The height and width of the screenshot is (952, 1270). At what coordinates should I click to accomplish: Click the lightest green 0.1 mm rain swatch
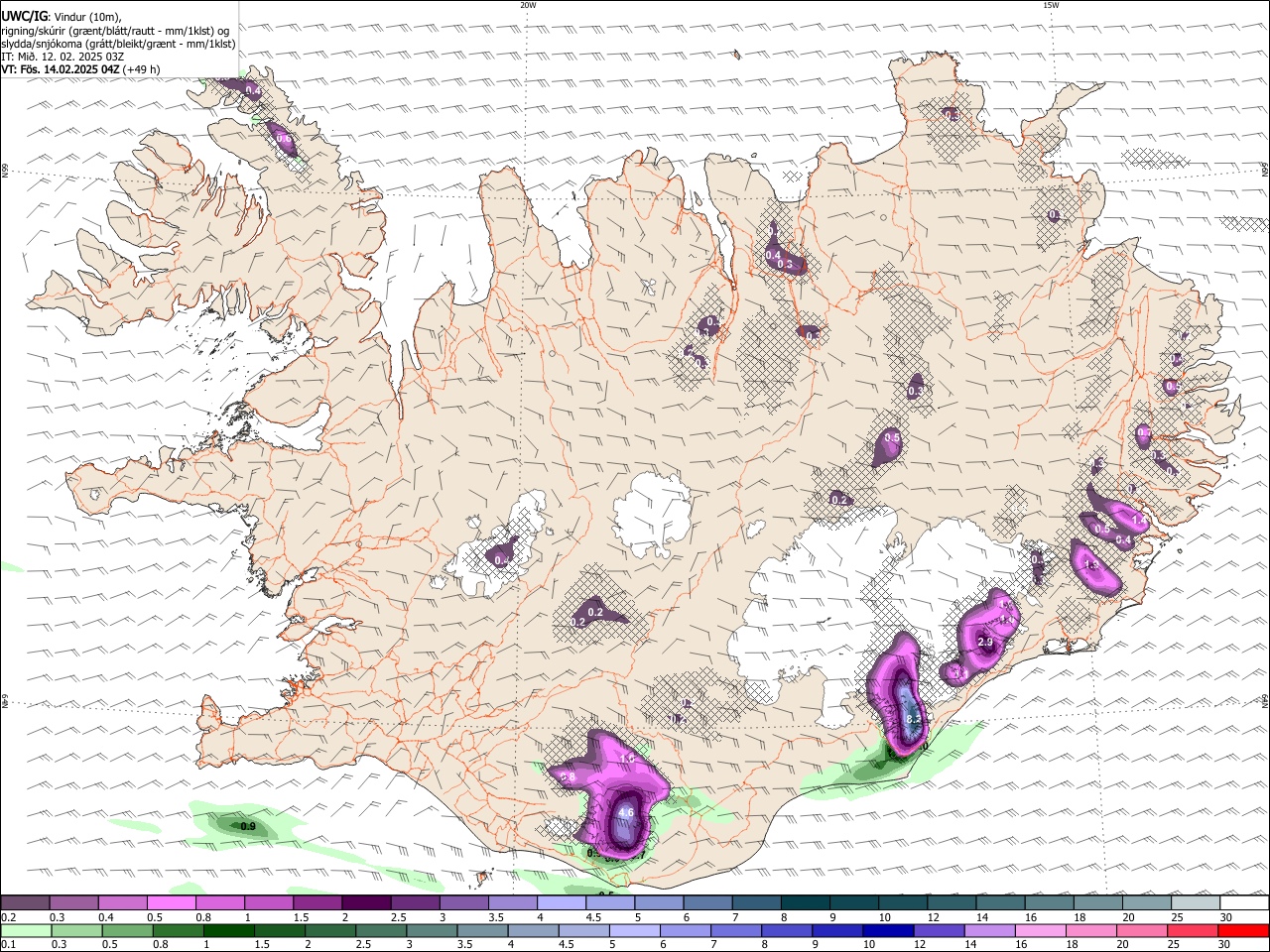25,930
